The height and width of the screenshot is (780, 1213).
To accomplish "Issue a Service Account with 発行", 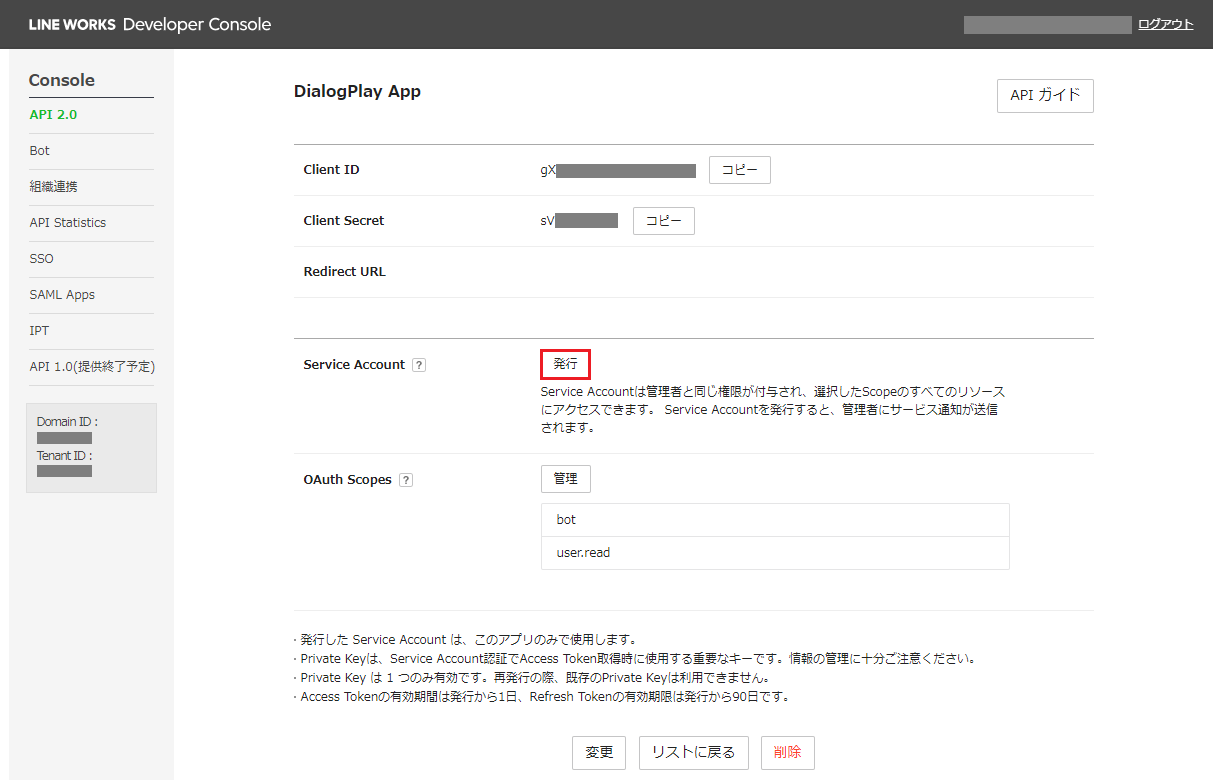I will click(x=566, y=364).
